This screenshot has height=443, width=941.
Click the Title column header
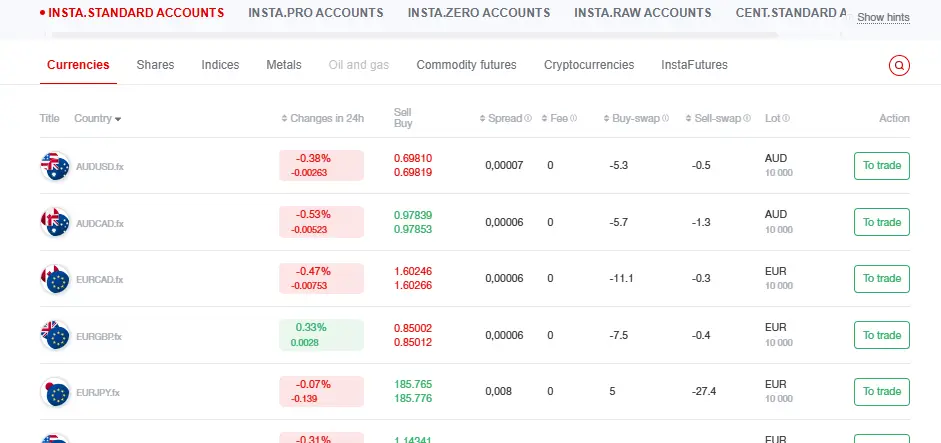pos(49,118)
